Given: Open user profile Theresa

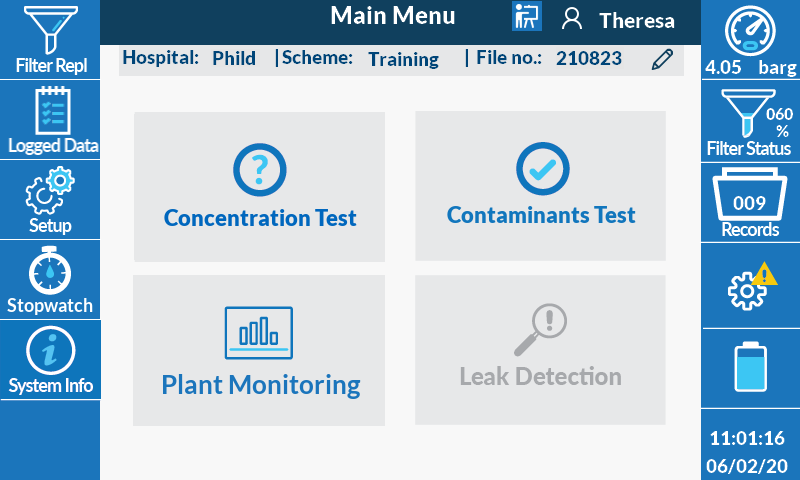Looking at the screenshot, I should click(618, 19).
